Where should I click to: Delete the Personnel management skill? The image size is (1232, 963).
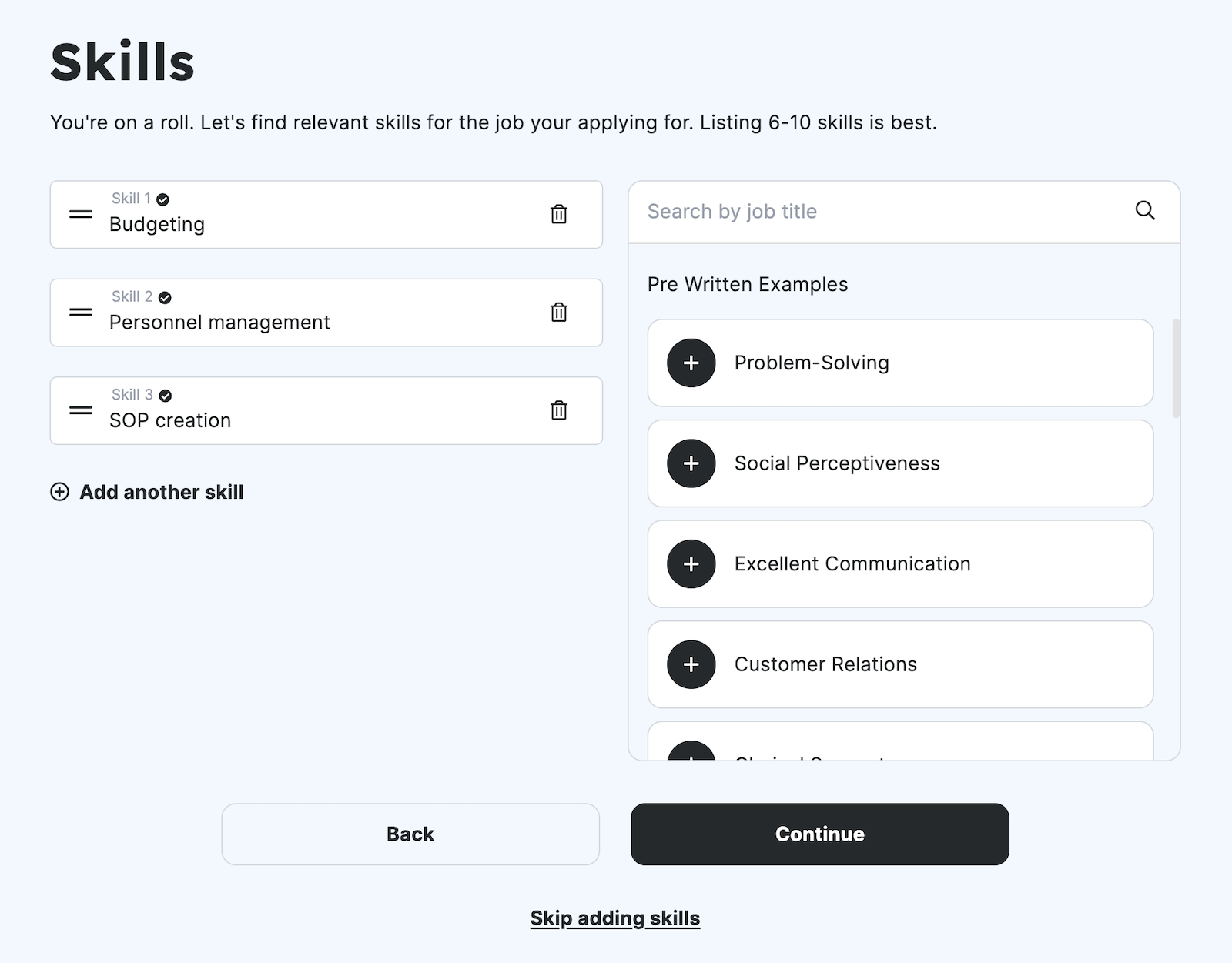pos(558,313)
